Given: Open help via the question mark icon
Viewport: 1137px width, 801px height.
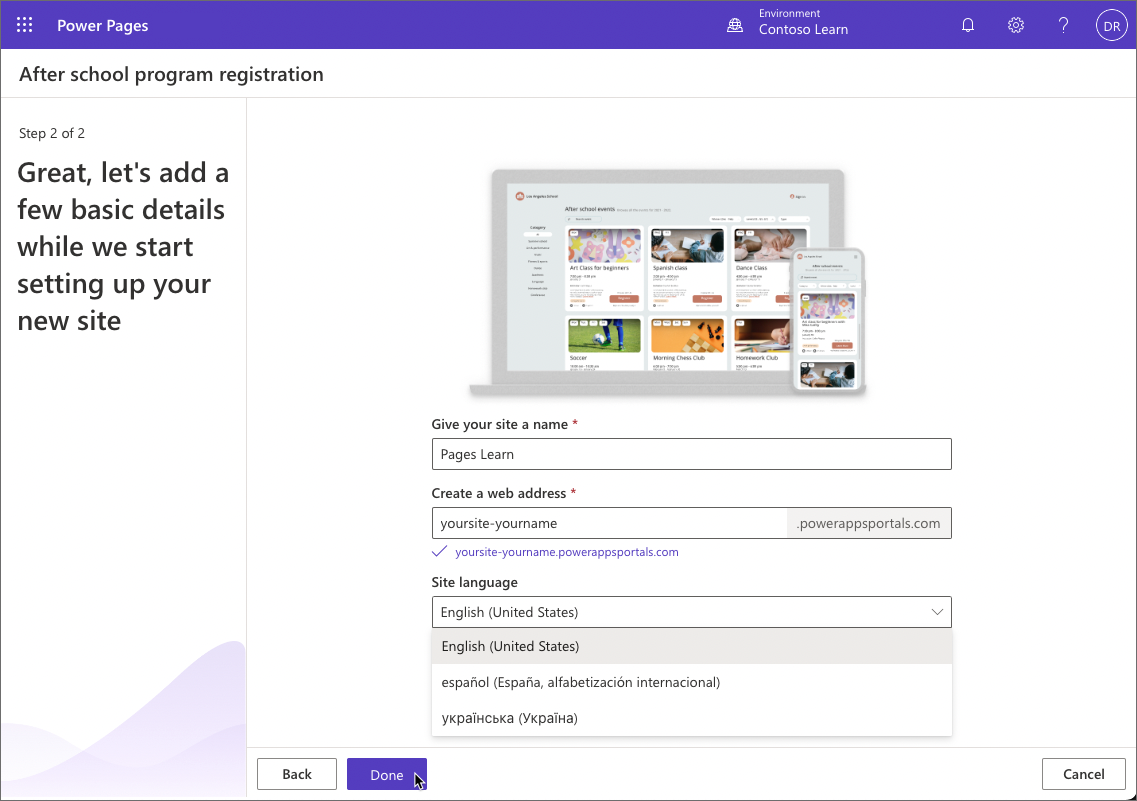Looking at the screenshot, I should point(1063,24).
